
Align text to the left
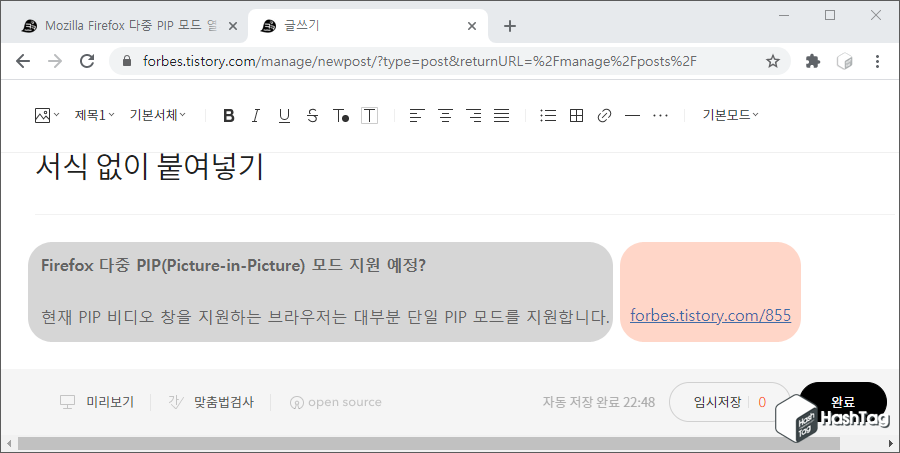coord(417,116)
